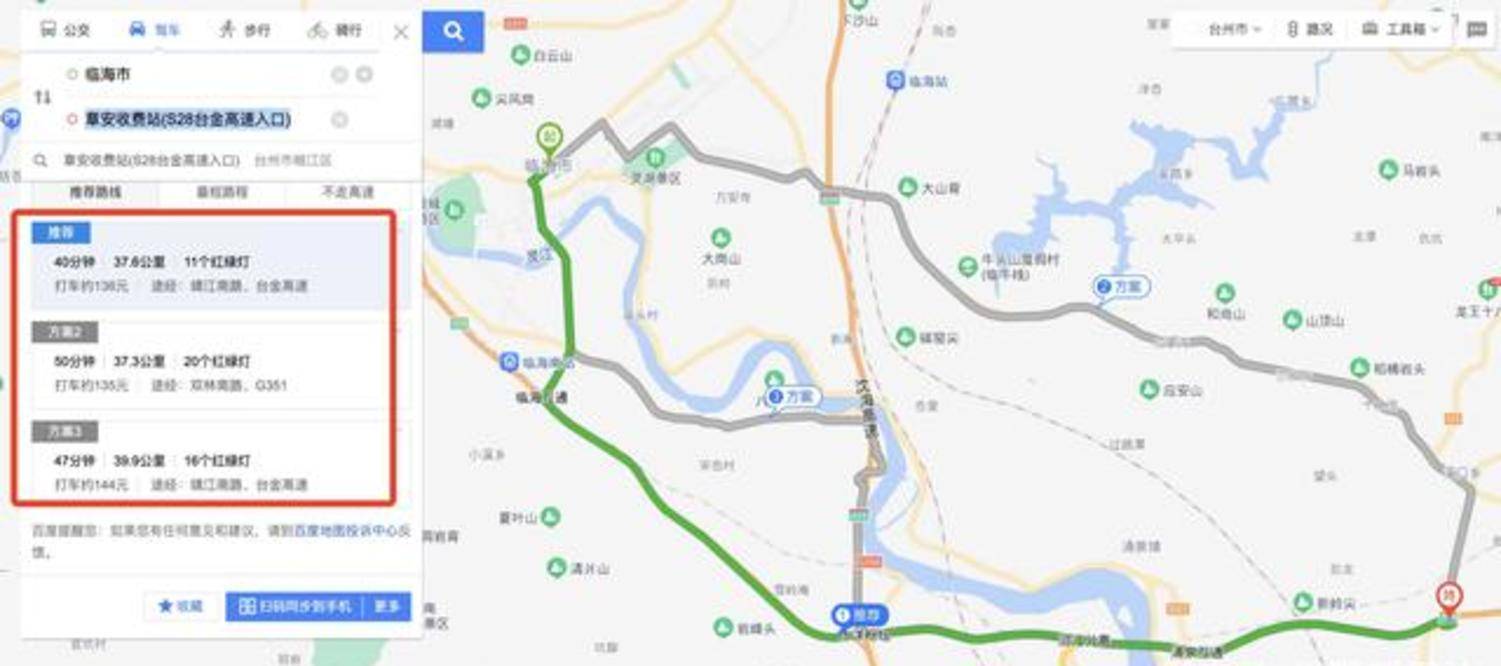Open the feedback message icon top right
Image resolution: width=1501 pixels, height=666 pixels.
tap(1477, 30)
